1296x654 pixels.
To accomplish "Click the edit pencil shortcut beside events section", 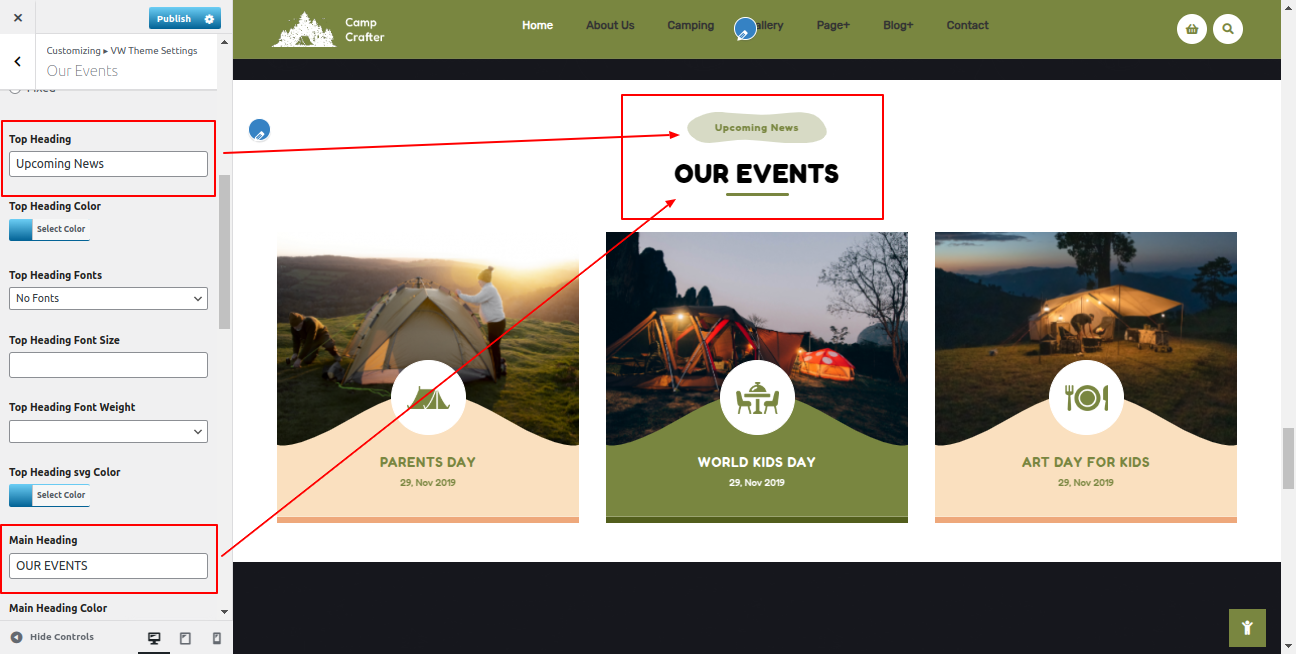I will (x=259, y=130).
